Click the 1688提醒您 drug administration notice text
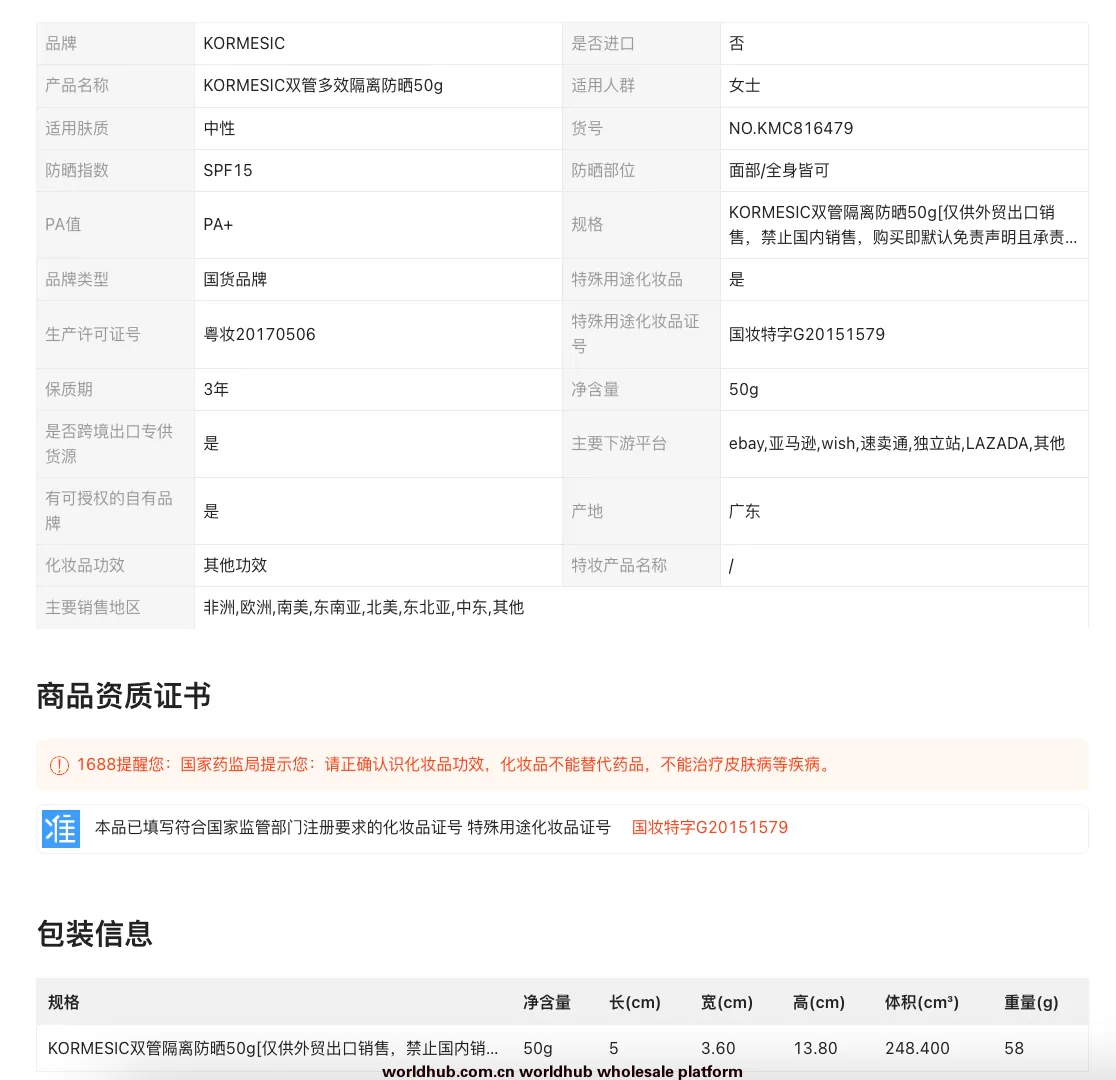The height and width of the screenshot is (1080, 1116). tap(456, 765)
